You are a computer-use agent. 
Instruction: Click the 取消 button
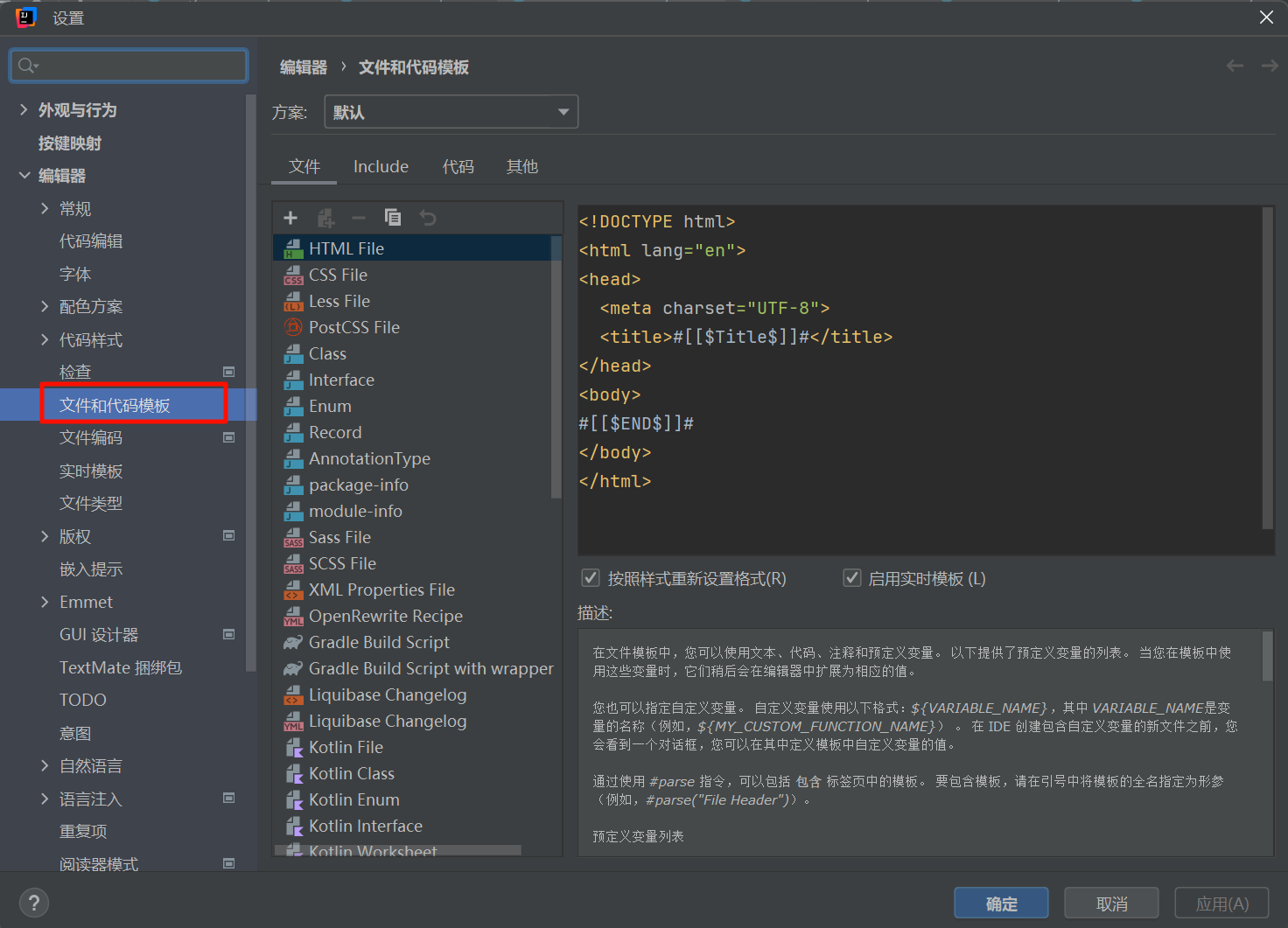[1111, 904]
